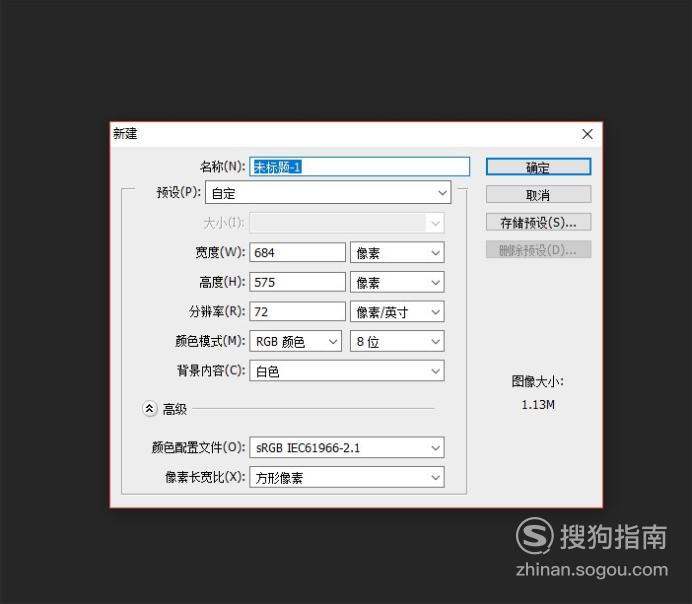
Task: Click the 宽度 input showing 684
Action: [x=297, y=252]
